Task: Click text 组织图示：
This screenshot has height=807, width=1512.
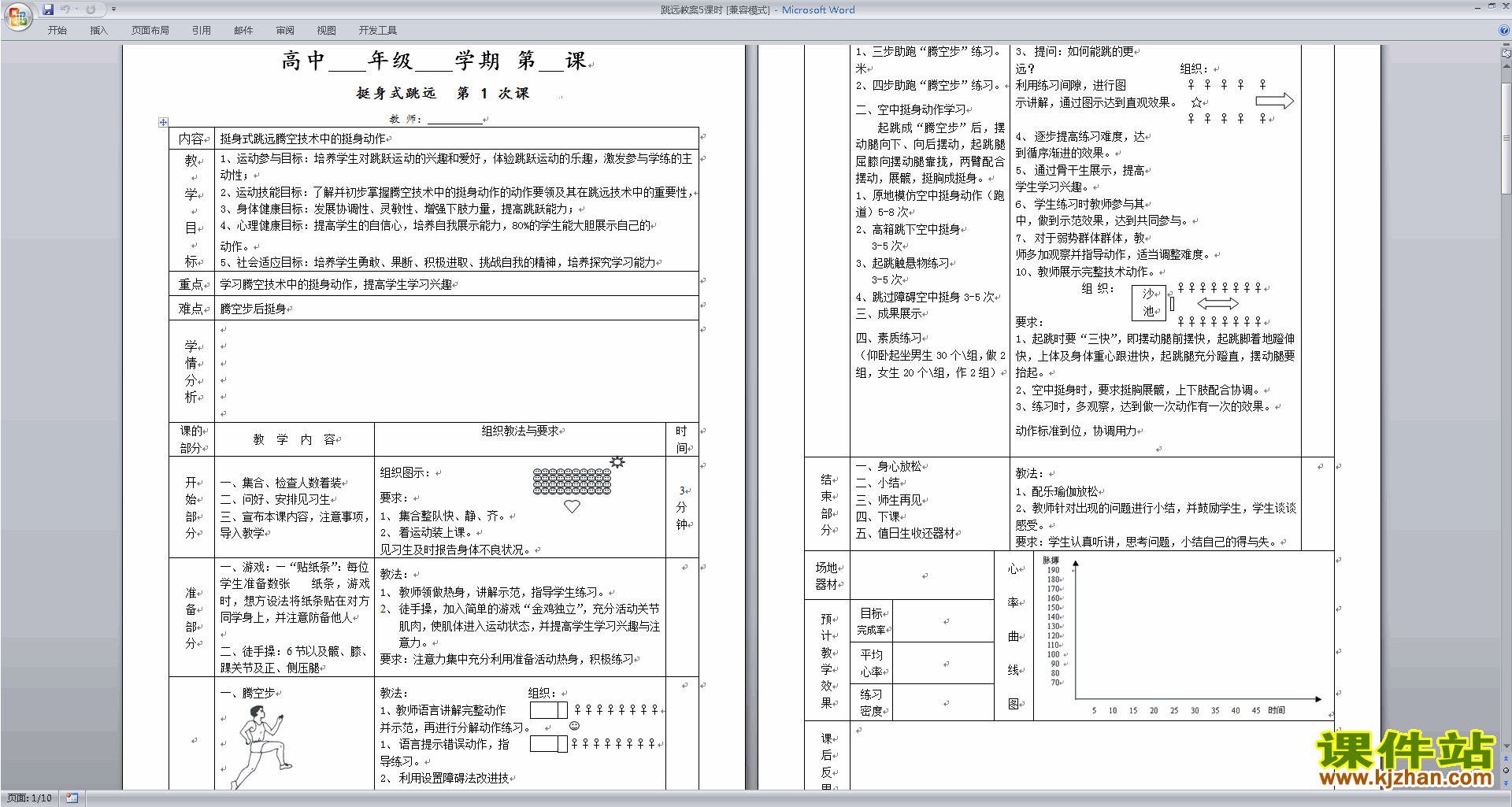Action: pyautogui.click(x=406, y=472)
